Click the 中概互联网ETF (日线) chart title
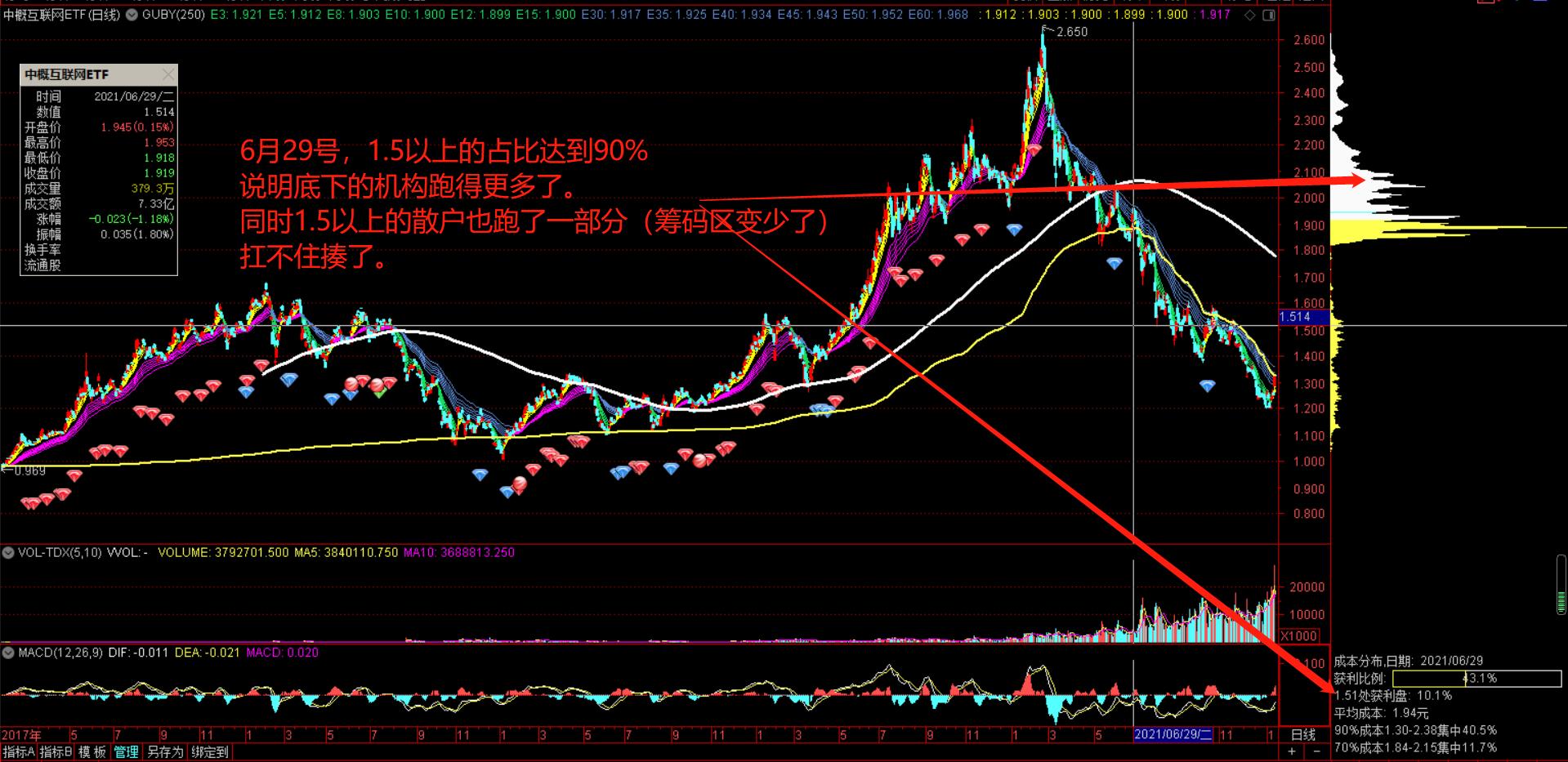This screenshot has width=1568, height=762. tap(62, 15)
